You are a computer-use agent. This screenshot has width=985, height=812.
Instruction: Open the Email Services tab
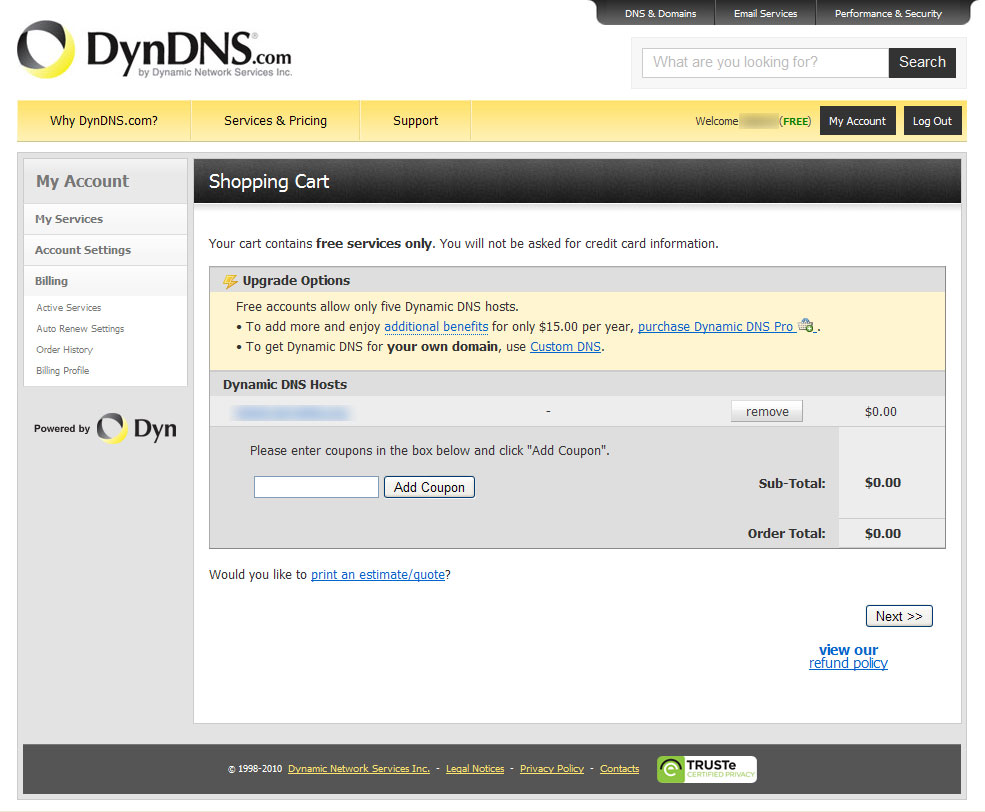(765, 13)
